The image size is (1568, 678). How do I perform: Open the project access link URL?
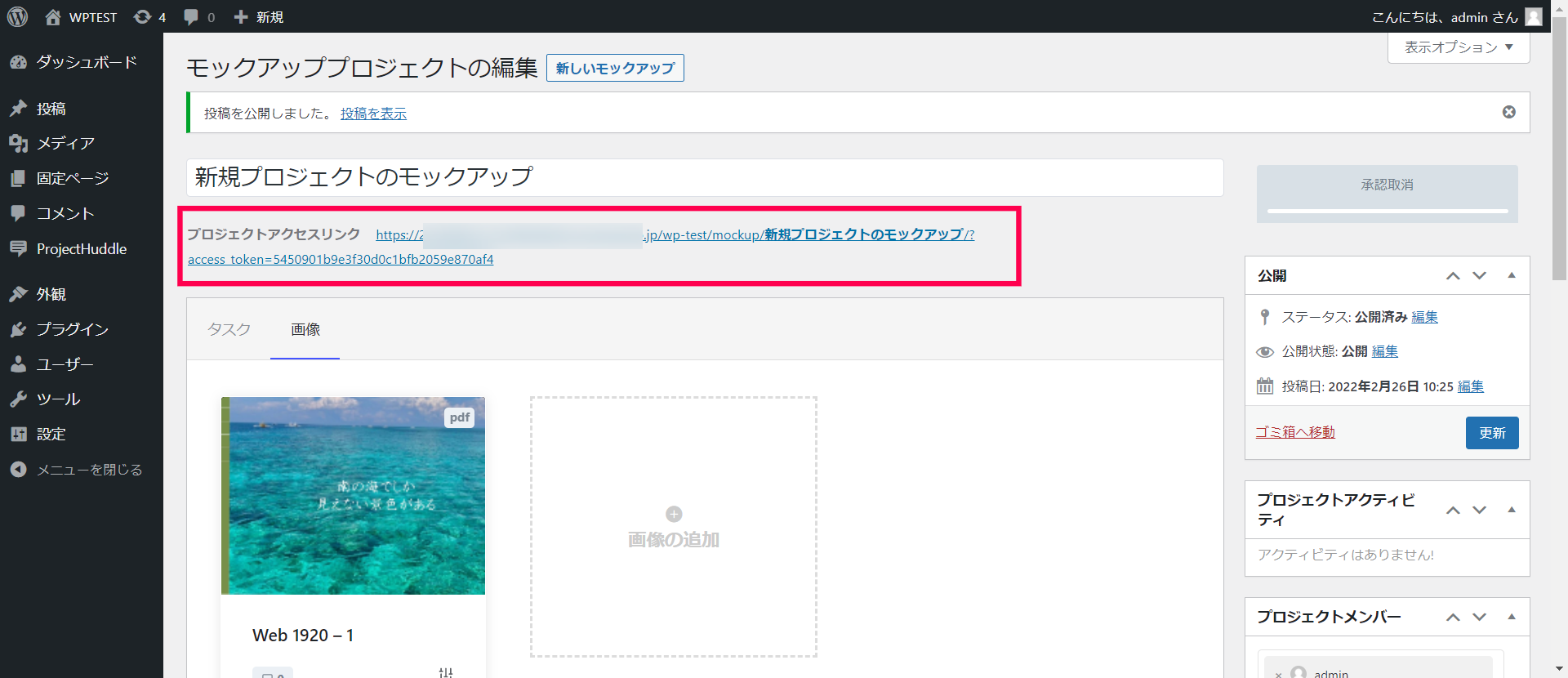(x=581, y=247)
